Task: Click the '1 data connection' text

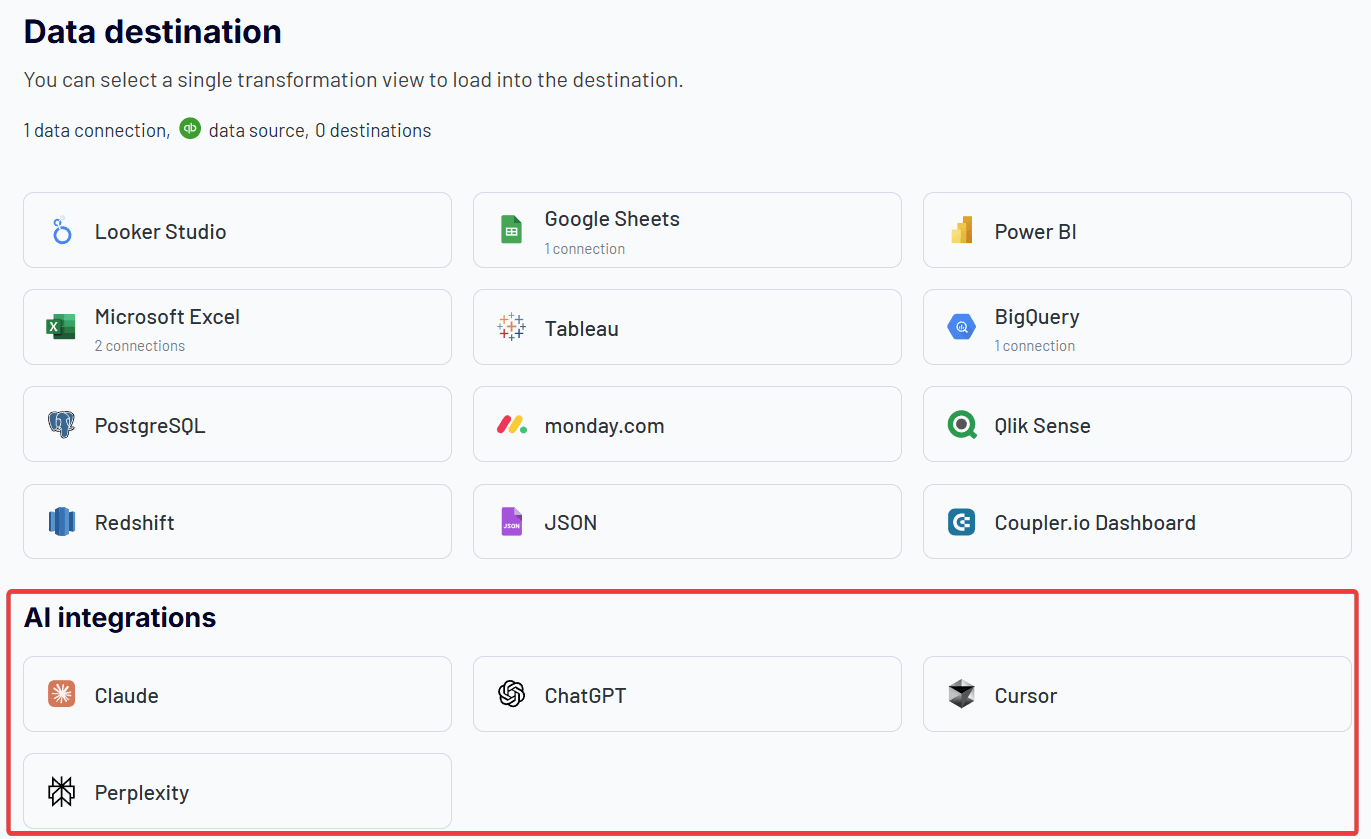Action: click(x=96, y=131)
